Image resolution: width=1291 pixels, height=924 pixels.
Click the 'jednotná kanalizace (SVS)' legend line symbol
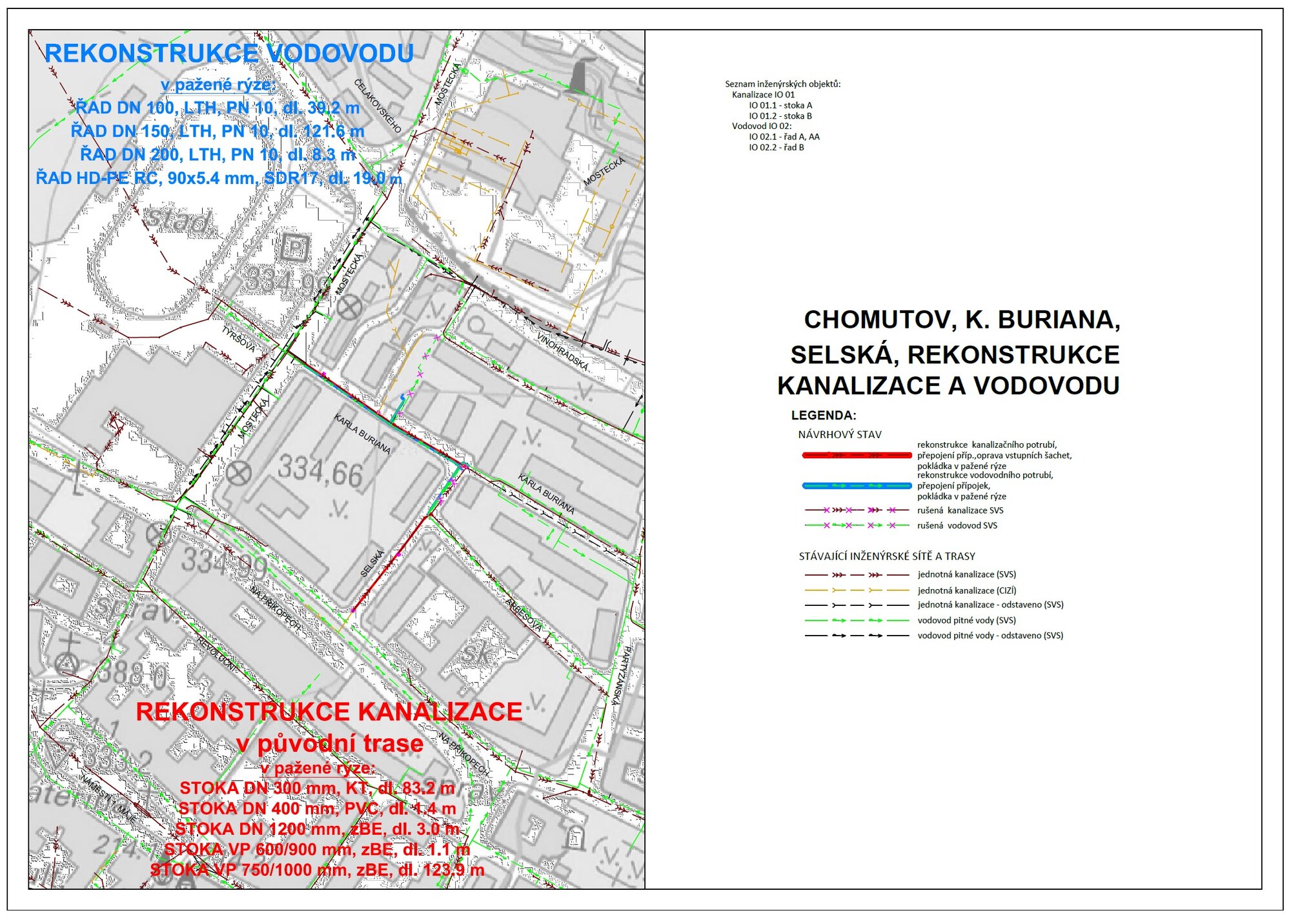coord(857,575)
